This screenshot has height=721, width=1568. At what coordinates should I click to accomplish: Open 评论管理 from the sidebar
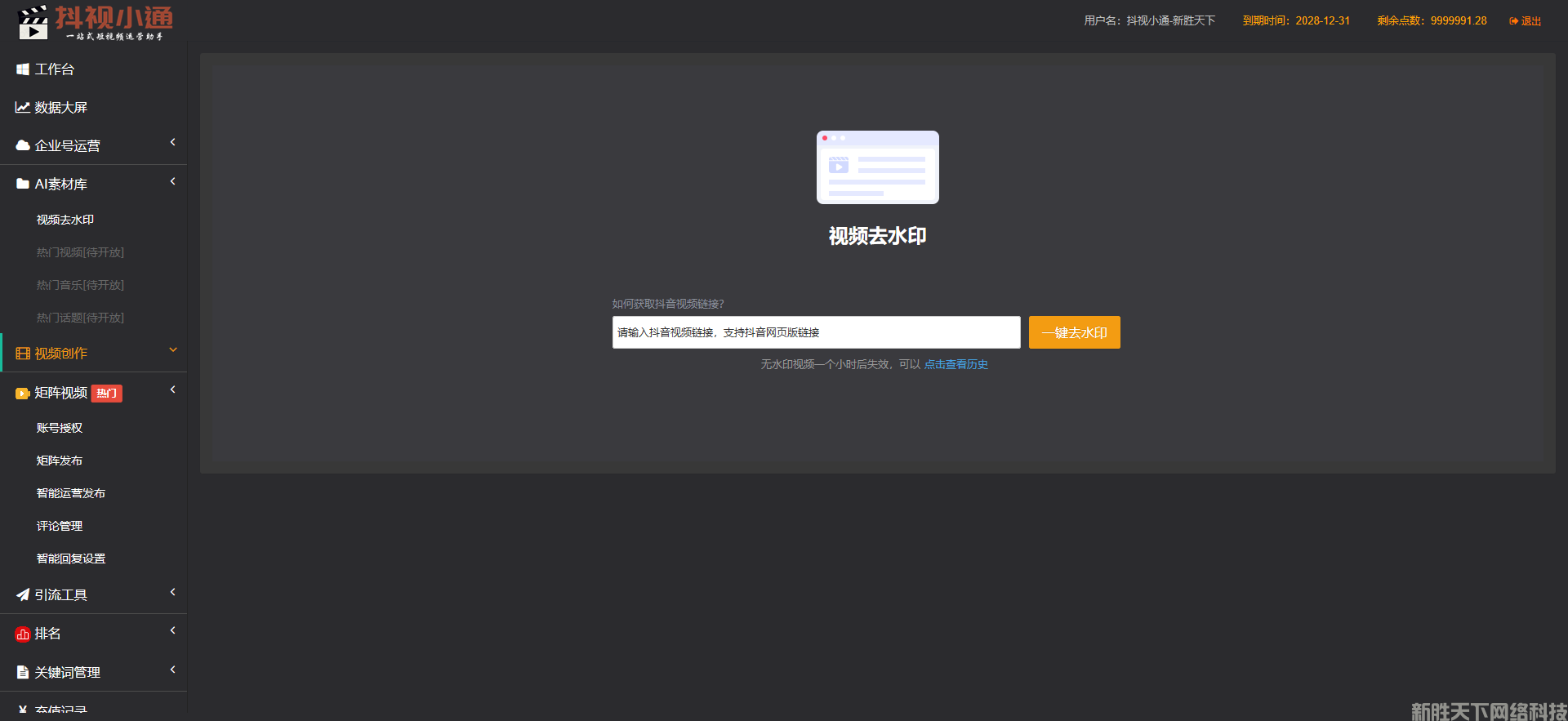[x=60, y=526]
